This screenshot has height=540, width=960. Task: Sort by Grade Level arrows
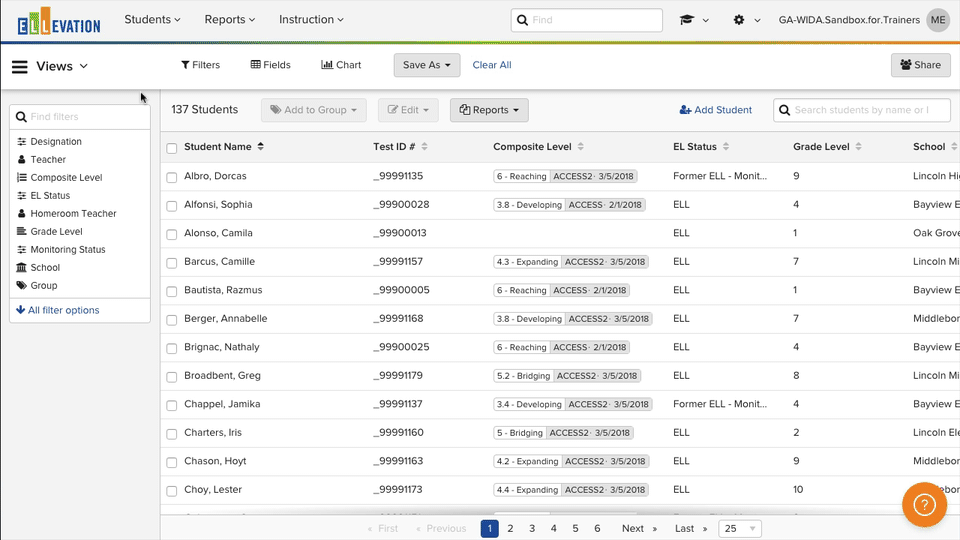click(858, 146)
